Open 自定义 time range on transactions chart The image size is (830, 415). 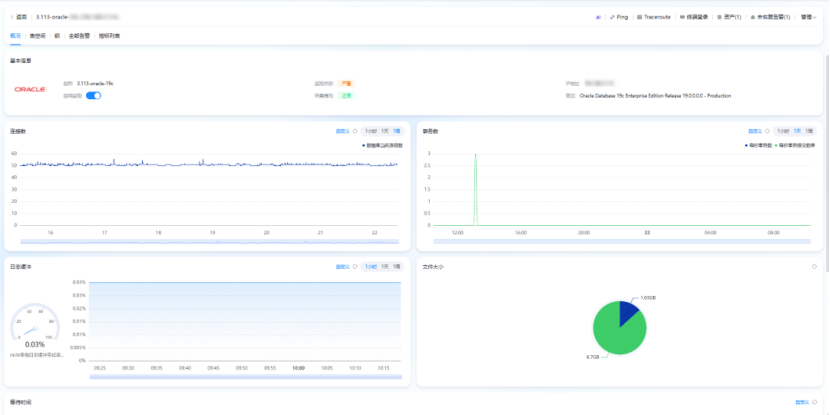[x=756, y=131]
